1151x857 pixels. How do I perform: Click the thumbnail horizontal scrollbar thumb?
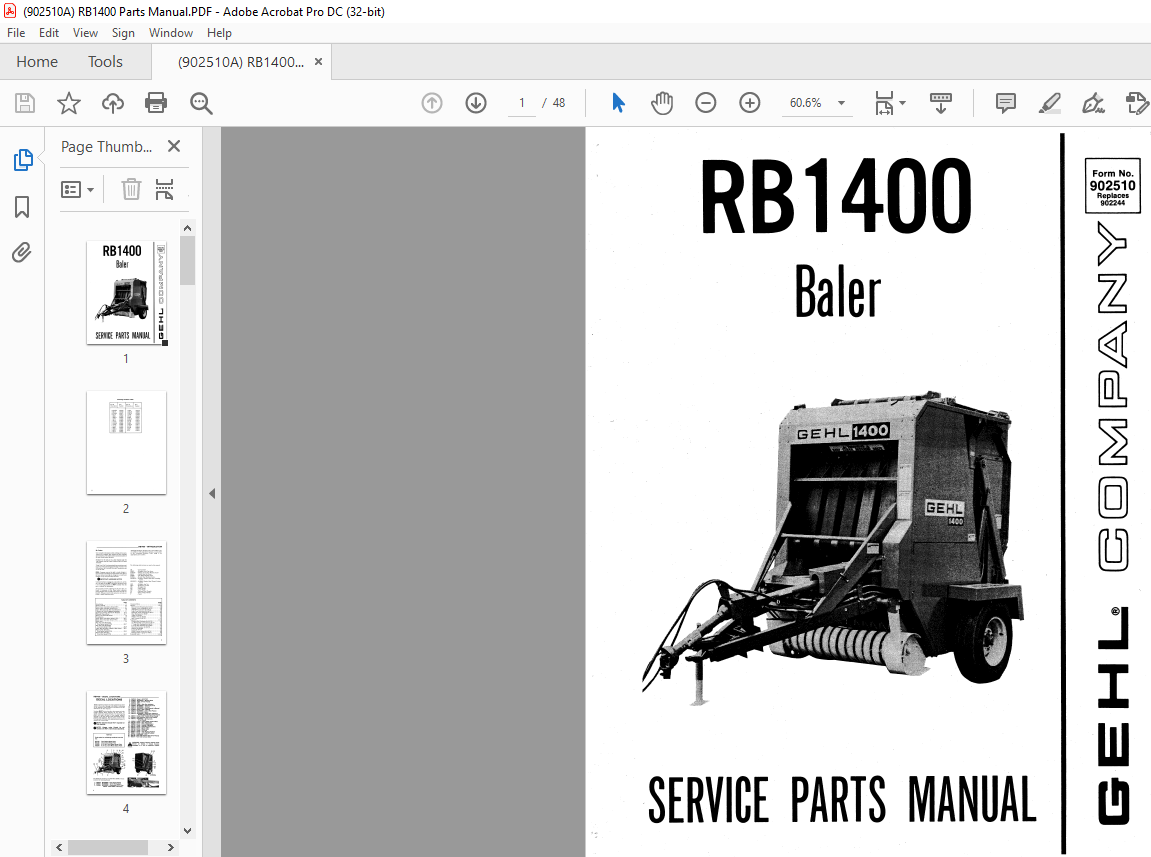coord(108,847)
